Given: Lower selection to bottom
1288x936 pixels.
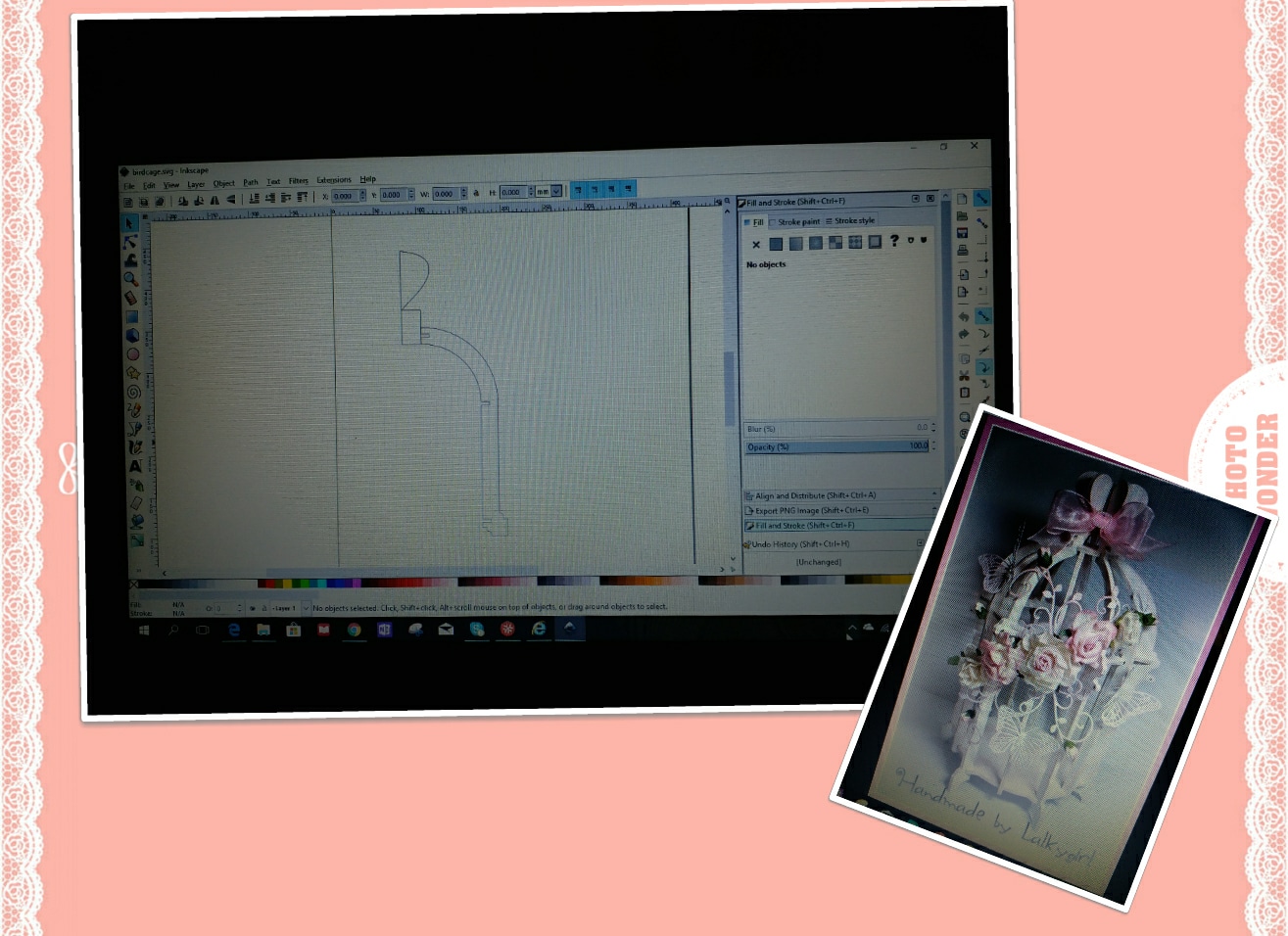Looking at the screenshot, I should point(254,198).
